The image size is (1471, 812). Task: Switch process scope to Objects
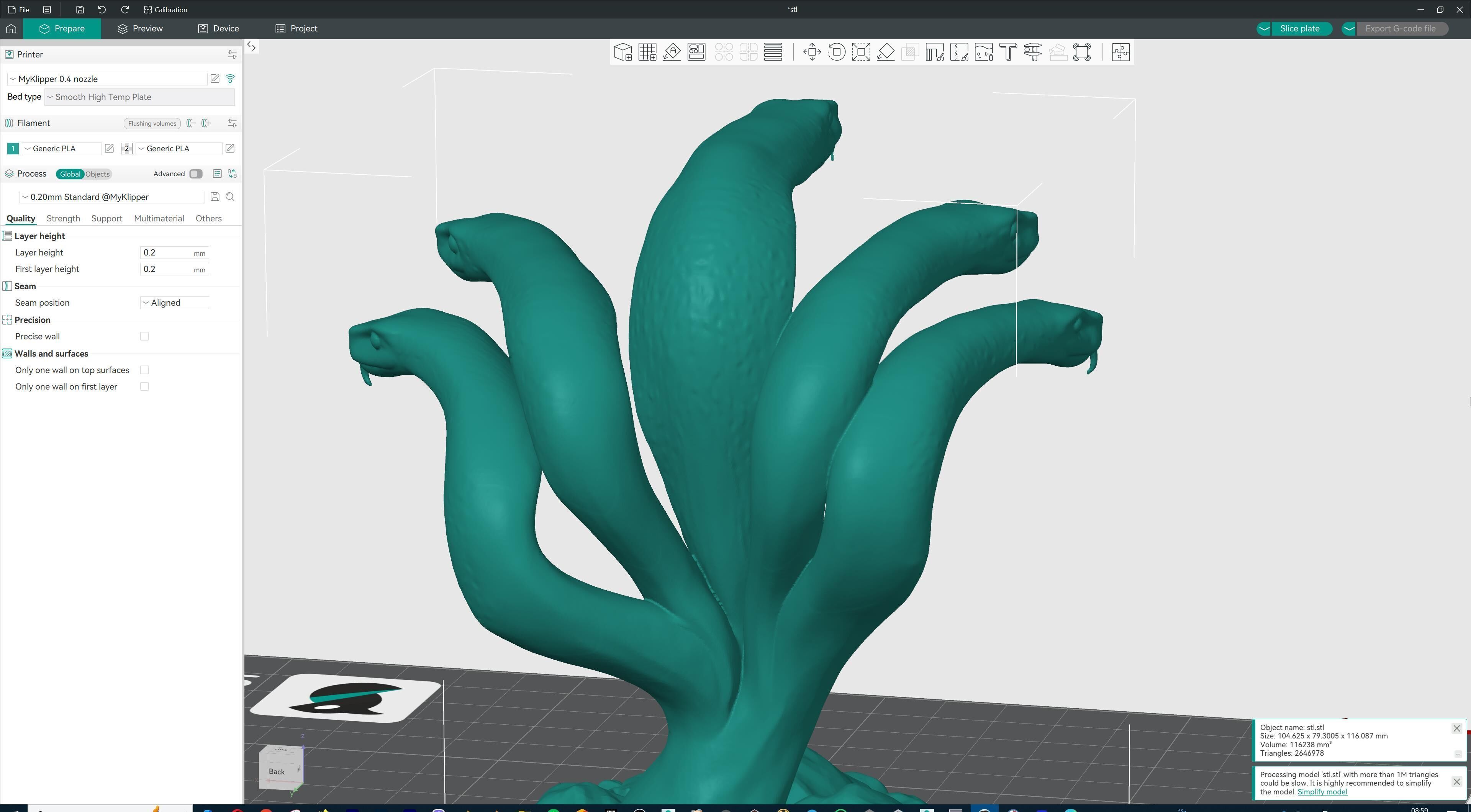tap(98, 174)
